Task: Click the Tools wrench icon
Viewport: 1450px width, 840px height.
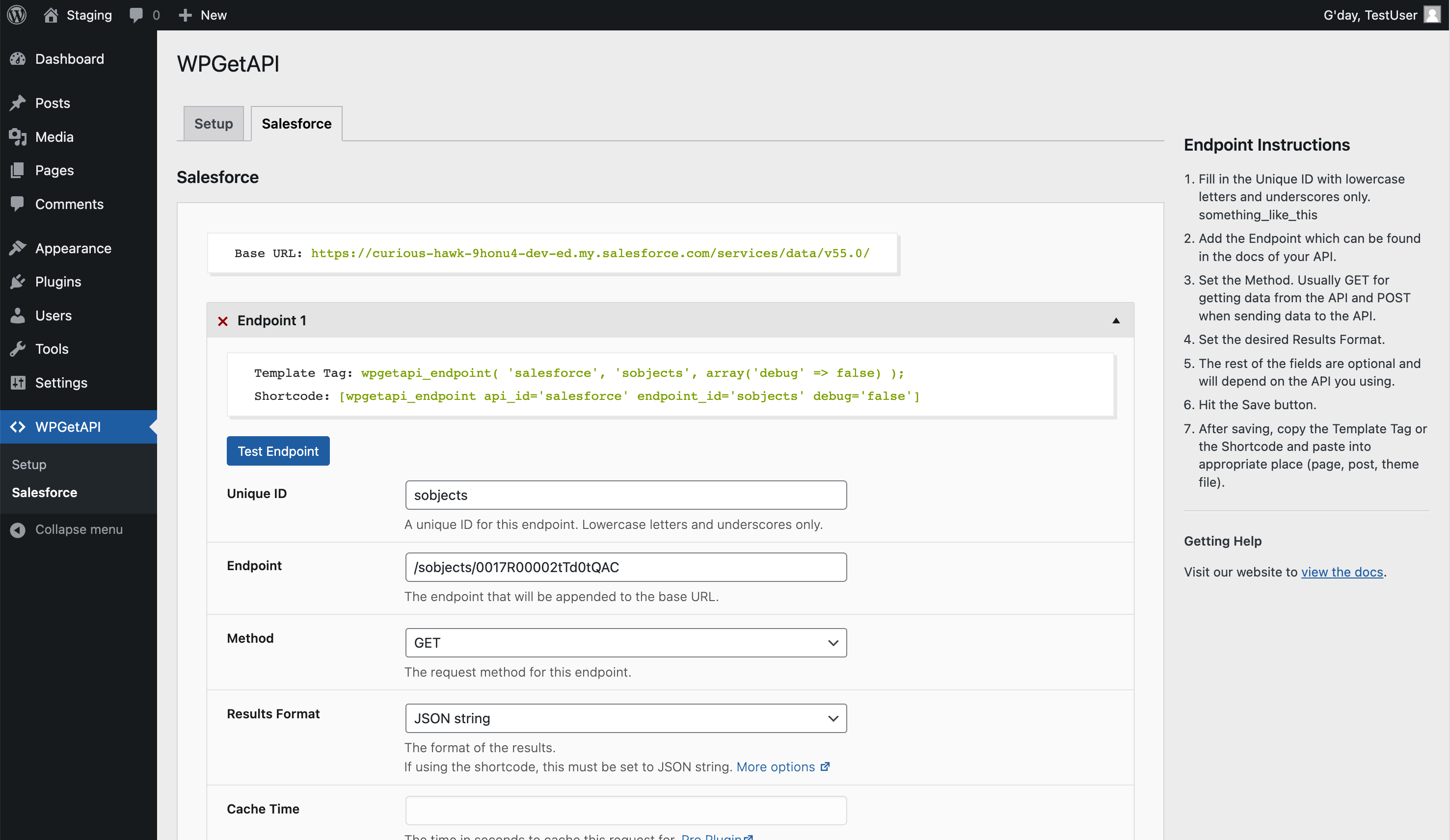Action: point(18,349)
